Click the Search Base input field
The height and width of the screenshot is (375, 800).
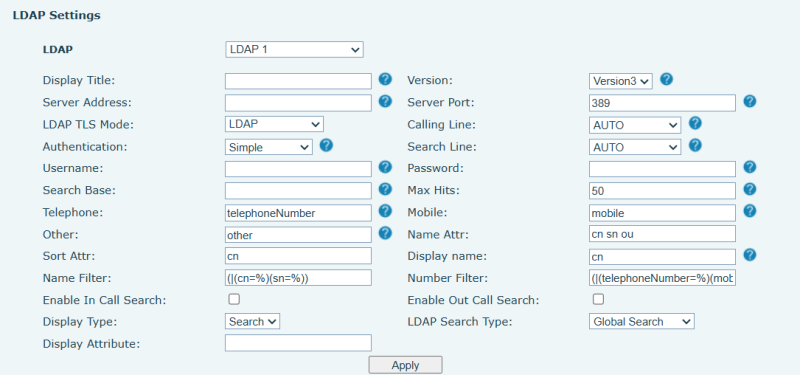click(298, 191)
